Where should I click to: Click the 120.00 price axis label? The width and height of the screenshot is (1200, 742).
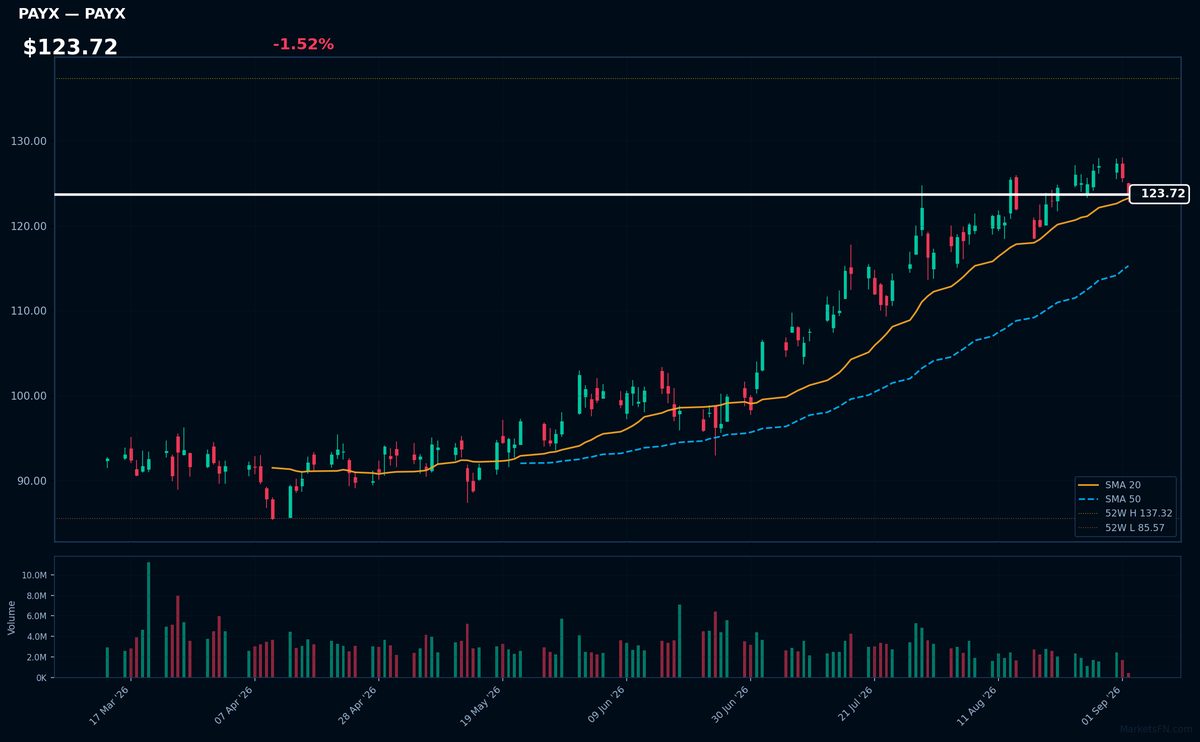(30, 226)
